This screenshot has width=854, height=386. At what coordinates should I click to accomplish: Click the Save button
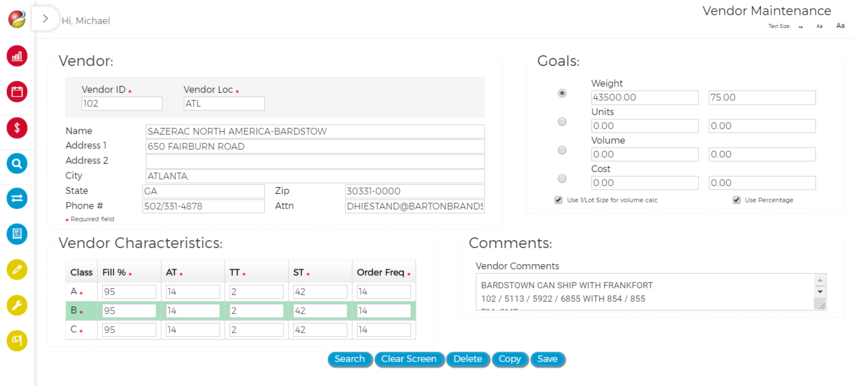(547, 359)
